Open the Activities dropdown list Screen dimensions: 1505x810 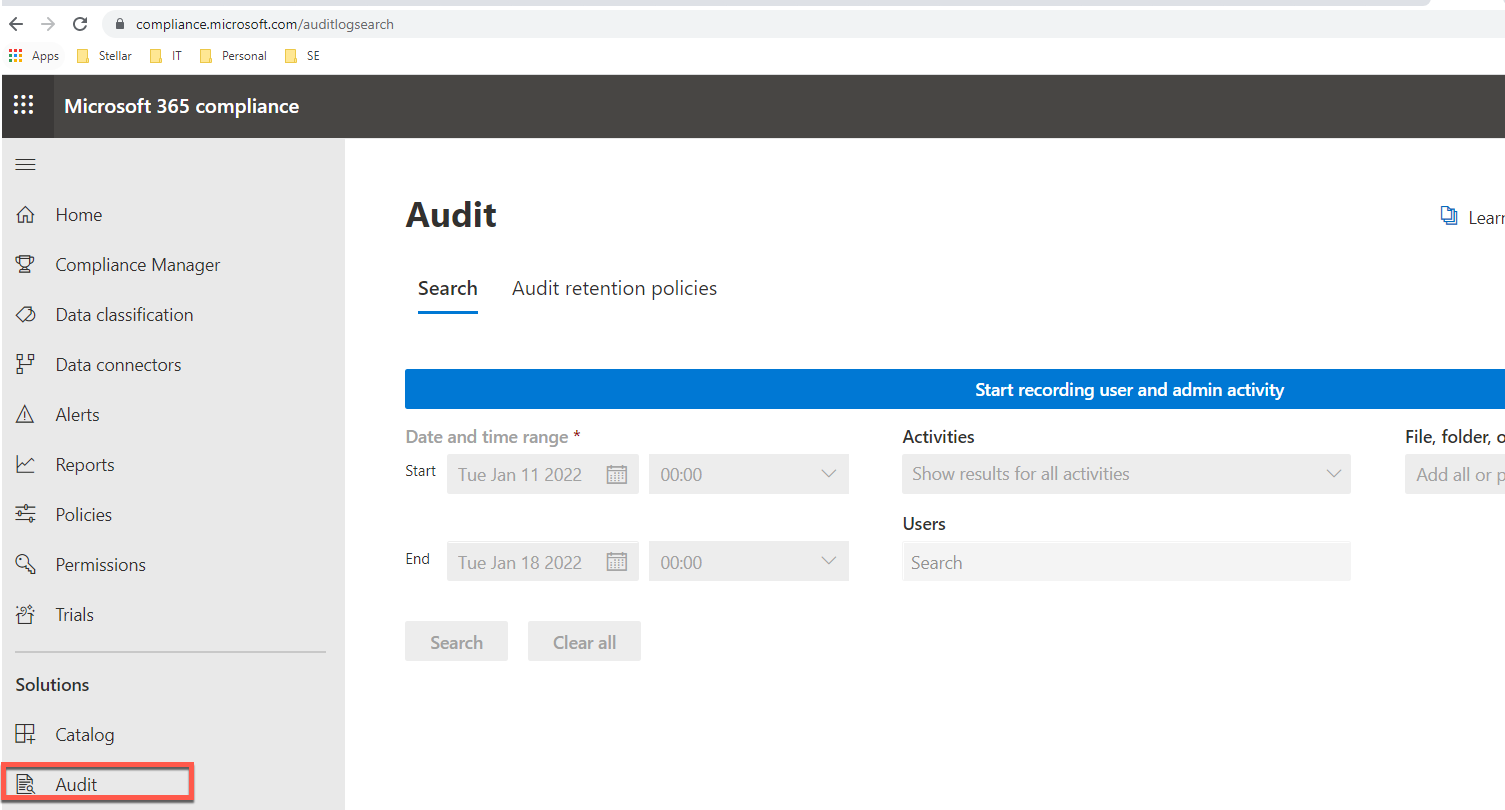click(1125, 475)
